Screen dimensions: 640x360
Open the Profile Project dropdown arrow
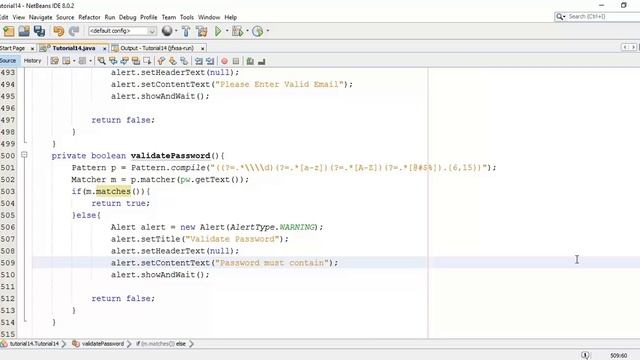(x=268, y=31)
